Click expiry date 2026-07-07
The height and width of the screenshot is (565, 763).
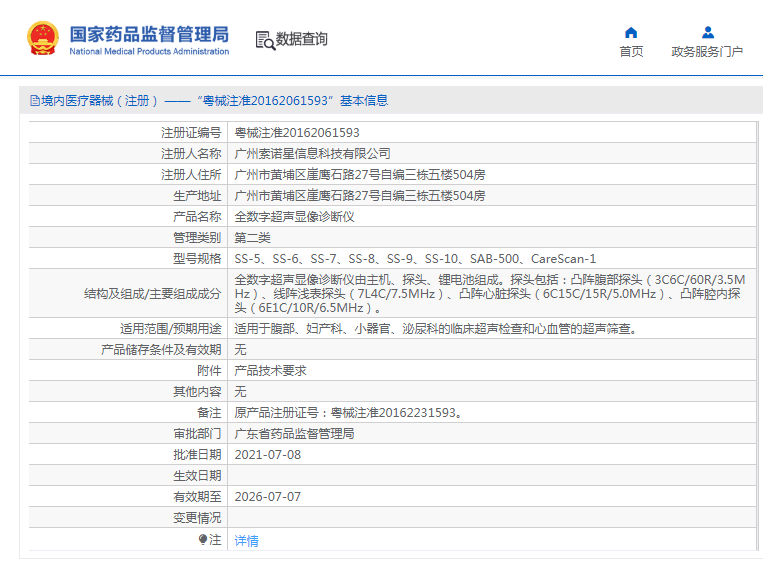point(267,497)
